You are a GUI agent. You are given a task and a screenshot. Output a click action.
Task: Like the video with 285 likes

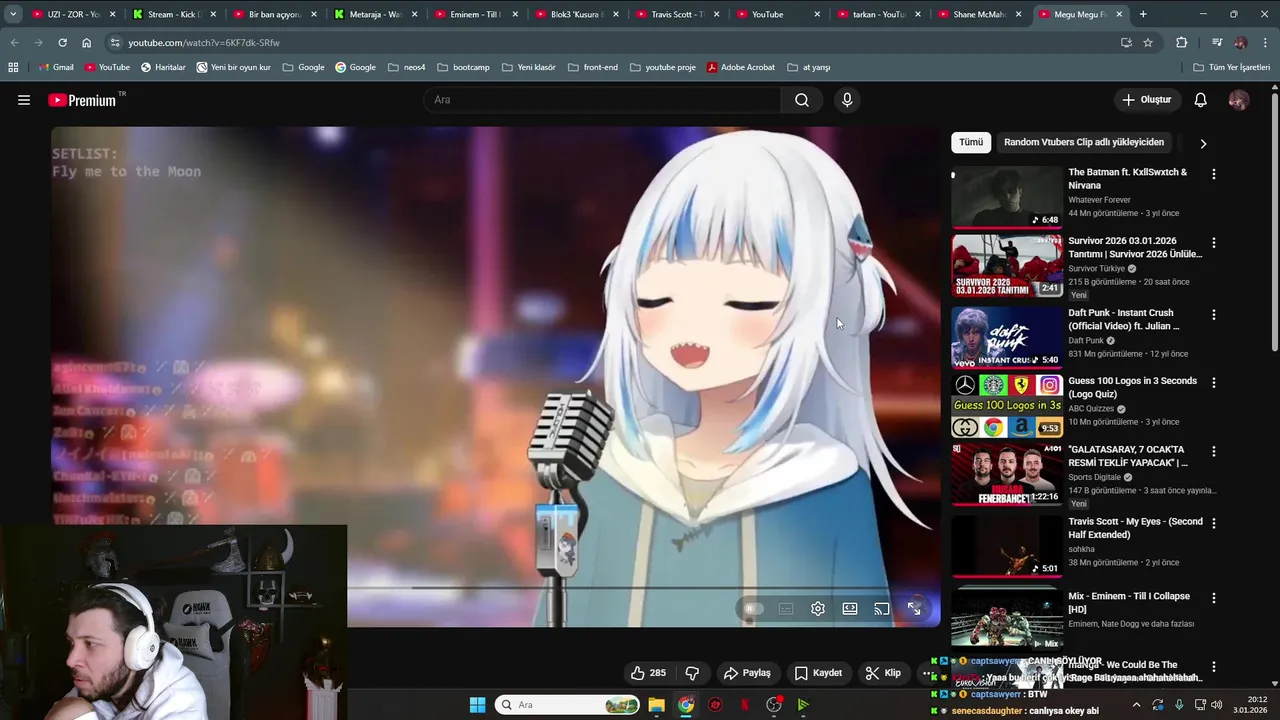click(648, 673)
